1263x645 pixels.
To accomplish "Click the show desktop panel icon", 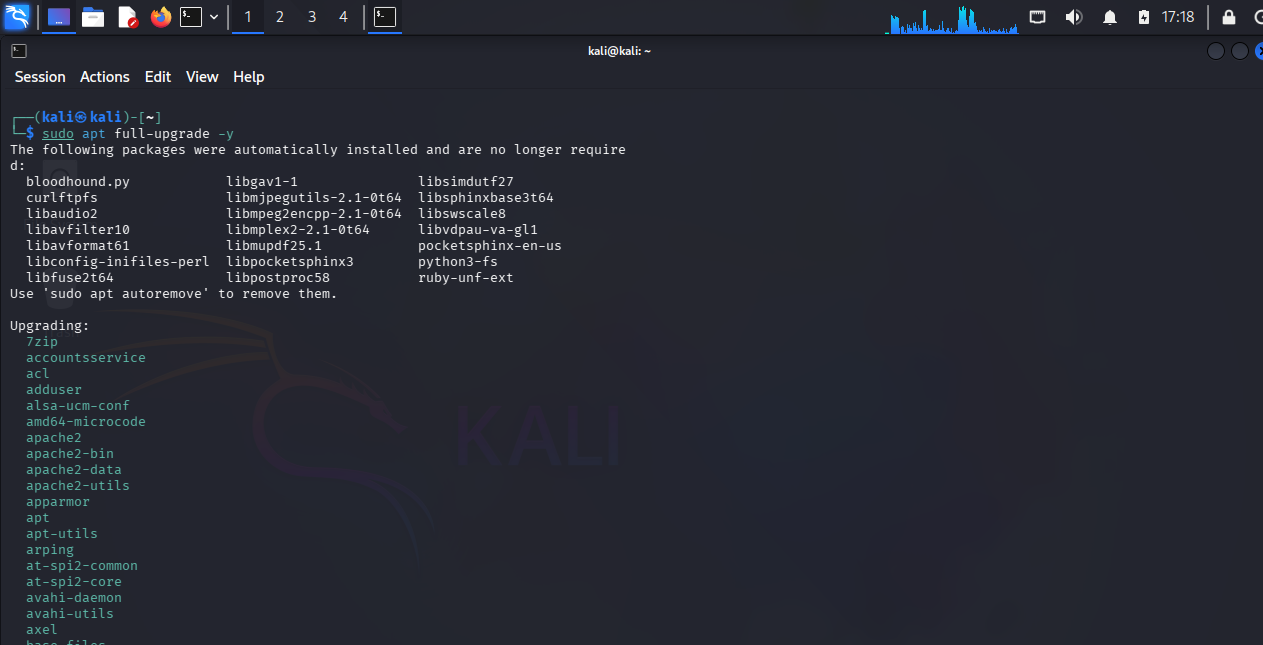I will 59,17.
